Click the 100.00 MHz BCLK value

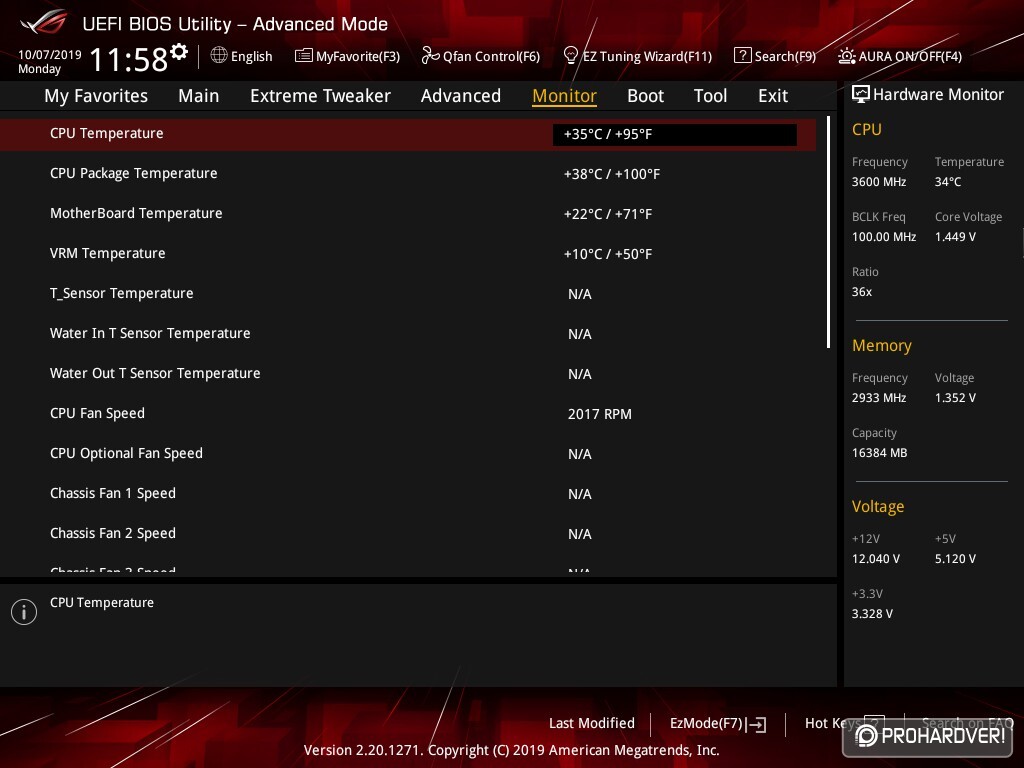[x=884, y=237]
